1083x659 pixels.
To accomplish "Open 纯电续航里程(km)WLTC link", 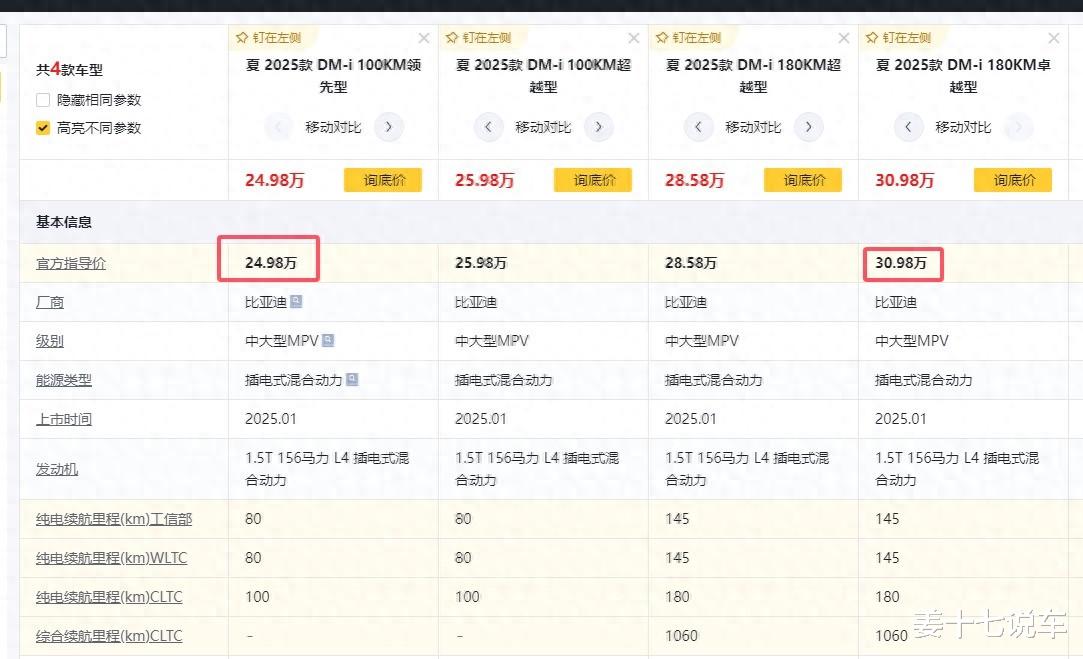I will pyautogui.click(x=111, y=557).
